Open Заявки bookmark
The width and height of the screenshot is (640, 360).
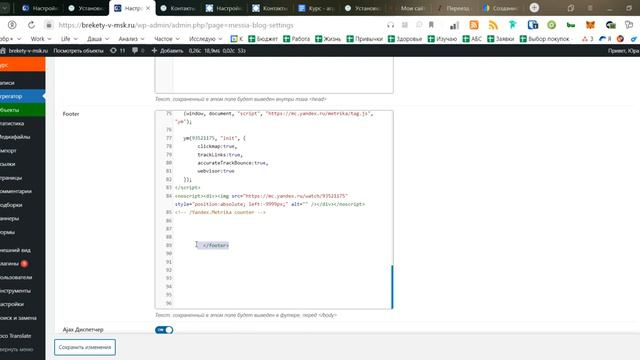pos(500,39)
